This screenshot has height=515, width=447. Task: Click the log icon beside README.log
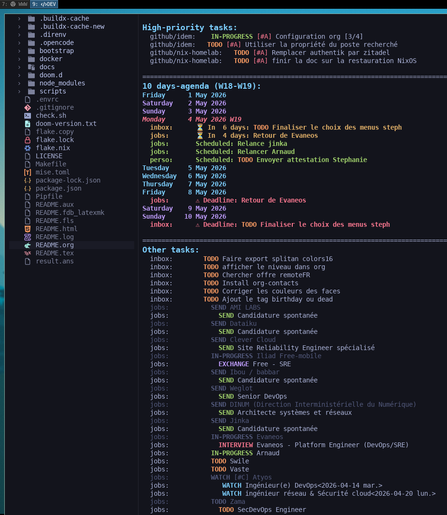click(28, 237)
